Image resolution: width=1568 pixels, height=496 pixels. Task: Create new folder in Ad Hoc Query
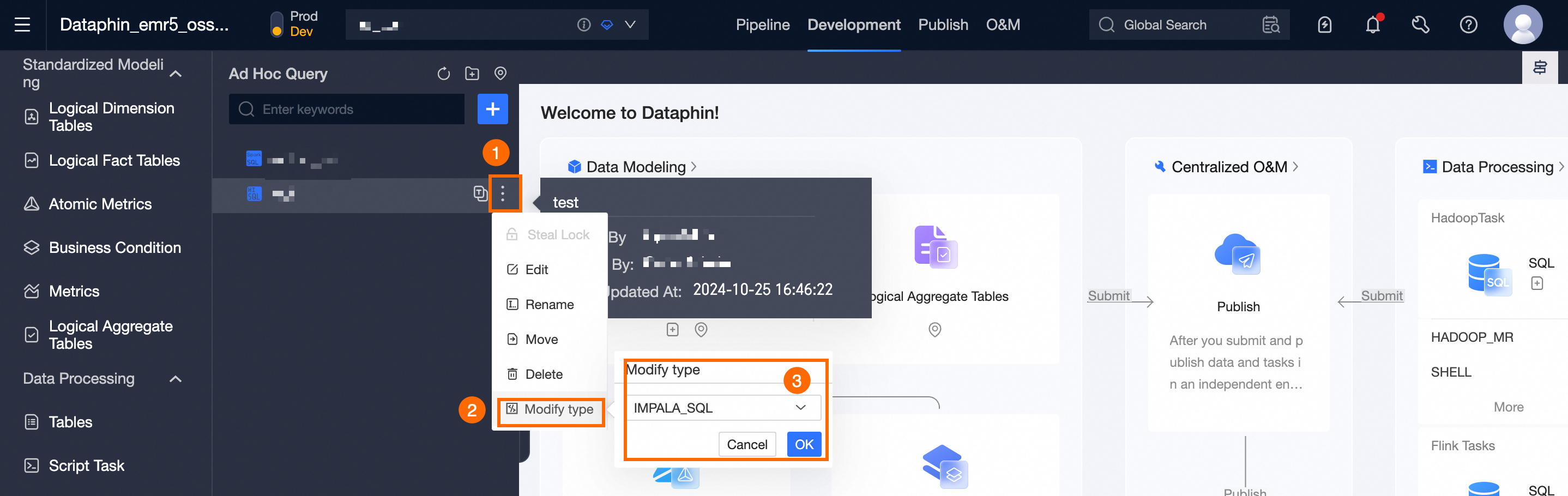pos(472,74)
